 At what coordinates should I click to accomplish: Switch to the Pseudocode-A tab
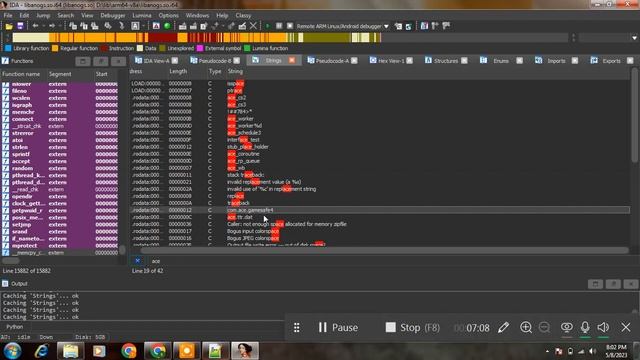tap(332, 60)
